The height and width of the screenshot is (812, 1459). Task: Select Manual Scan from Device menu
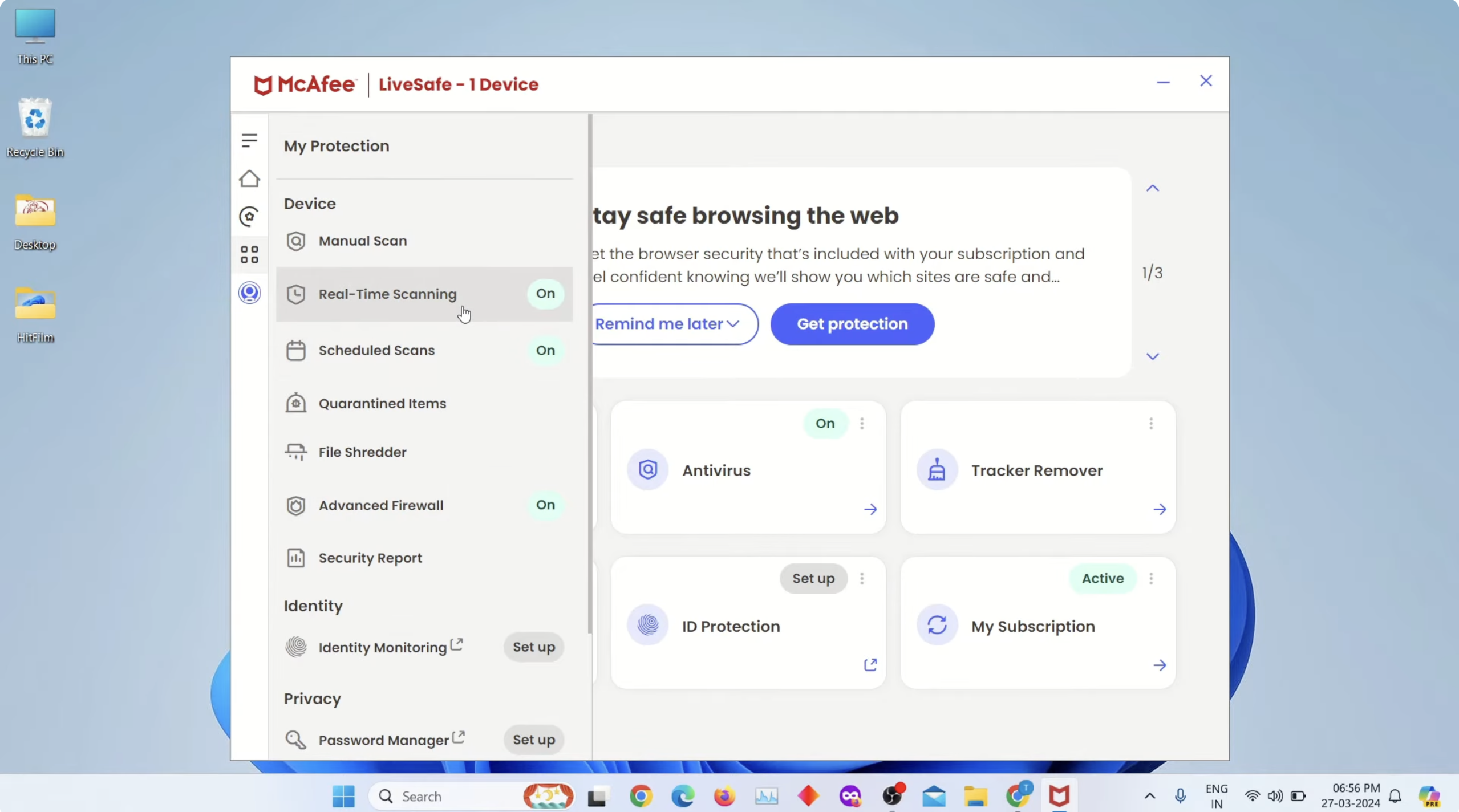coord(363,241)
